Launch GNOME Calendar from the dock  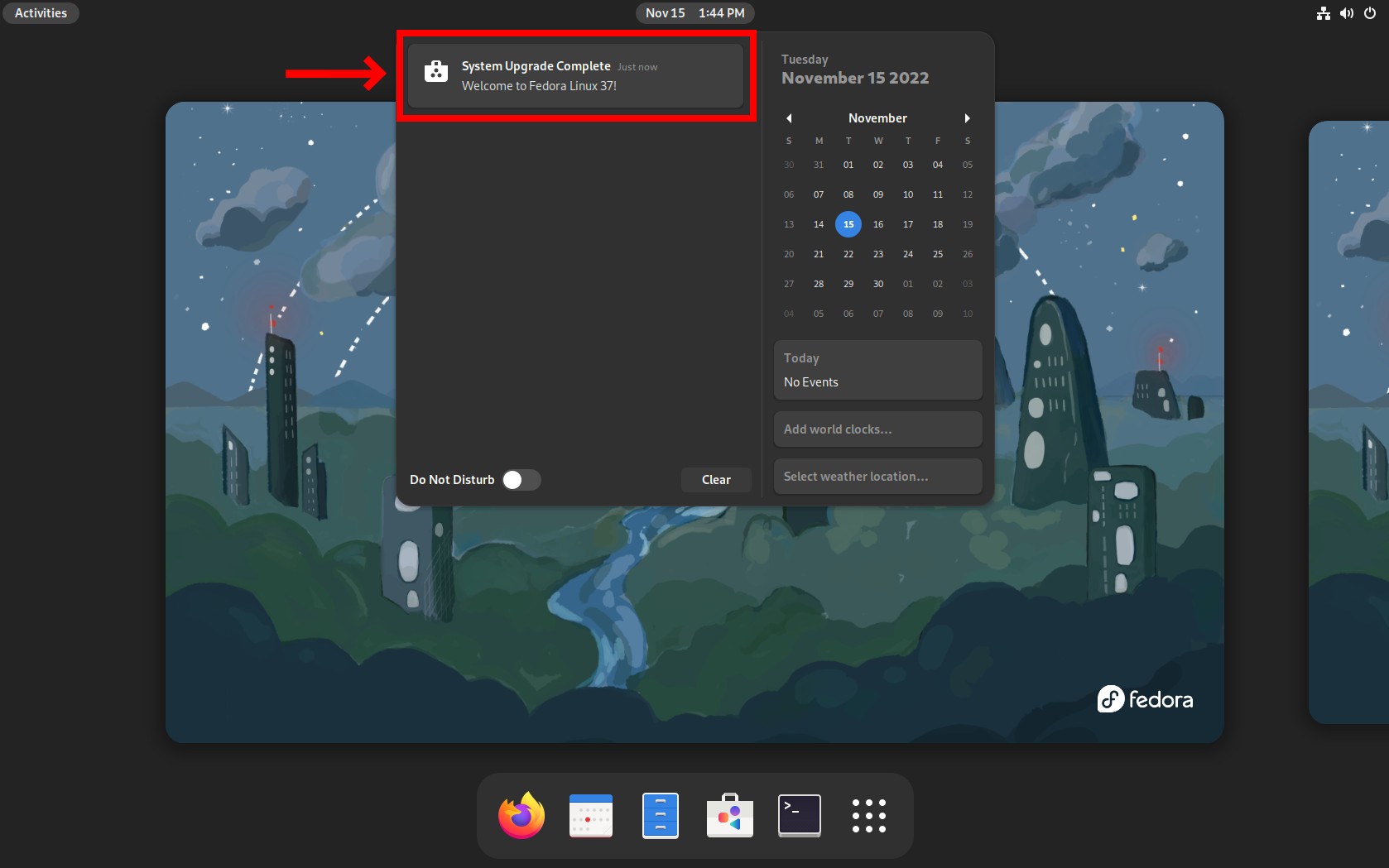(591, 816)
